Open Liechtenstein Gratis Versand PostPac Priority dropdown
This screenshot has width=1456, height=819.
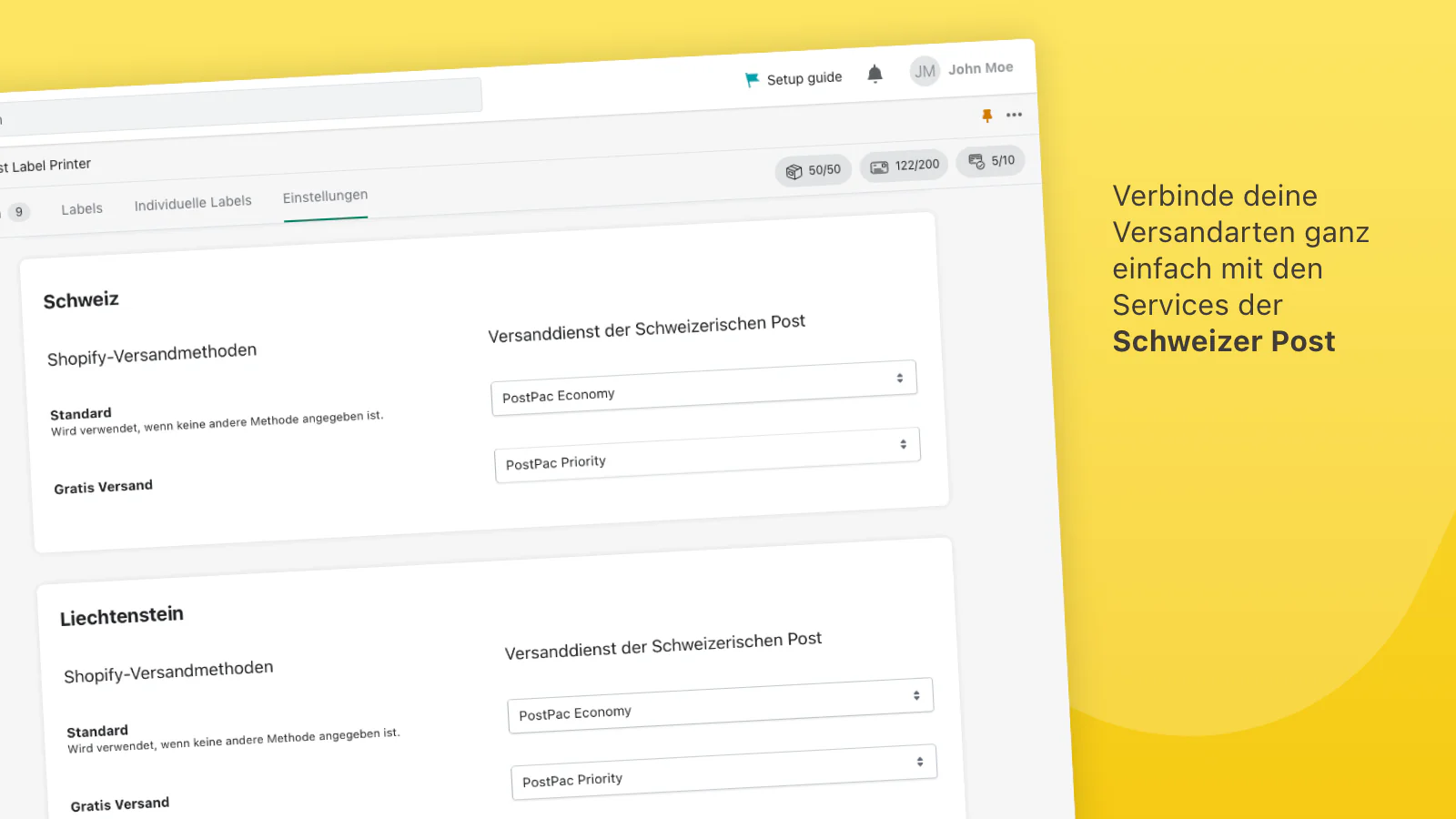(x=723, y=773)
